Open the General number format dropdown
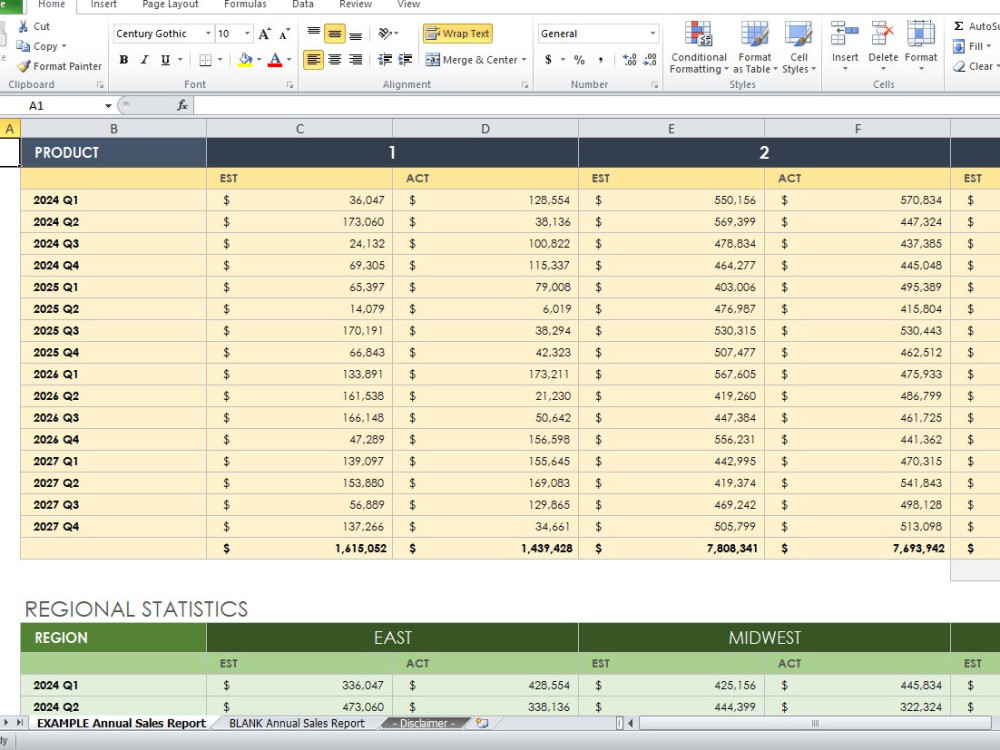The height and width of the screenshot is (750, 1000). (x=652, y=33)
